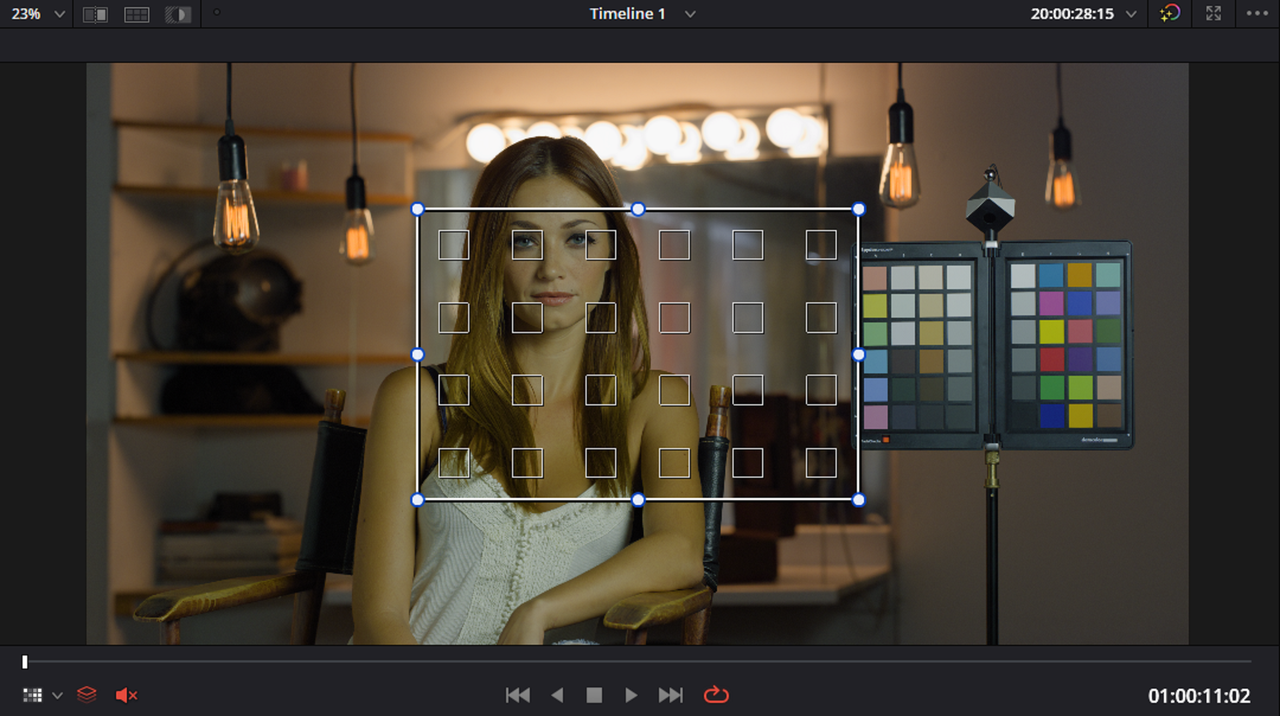Select the top-center handle of chart overlay
Screen dimensions: 1280x716
638,209
